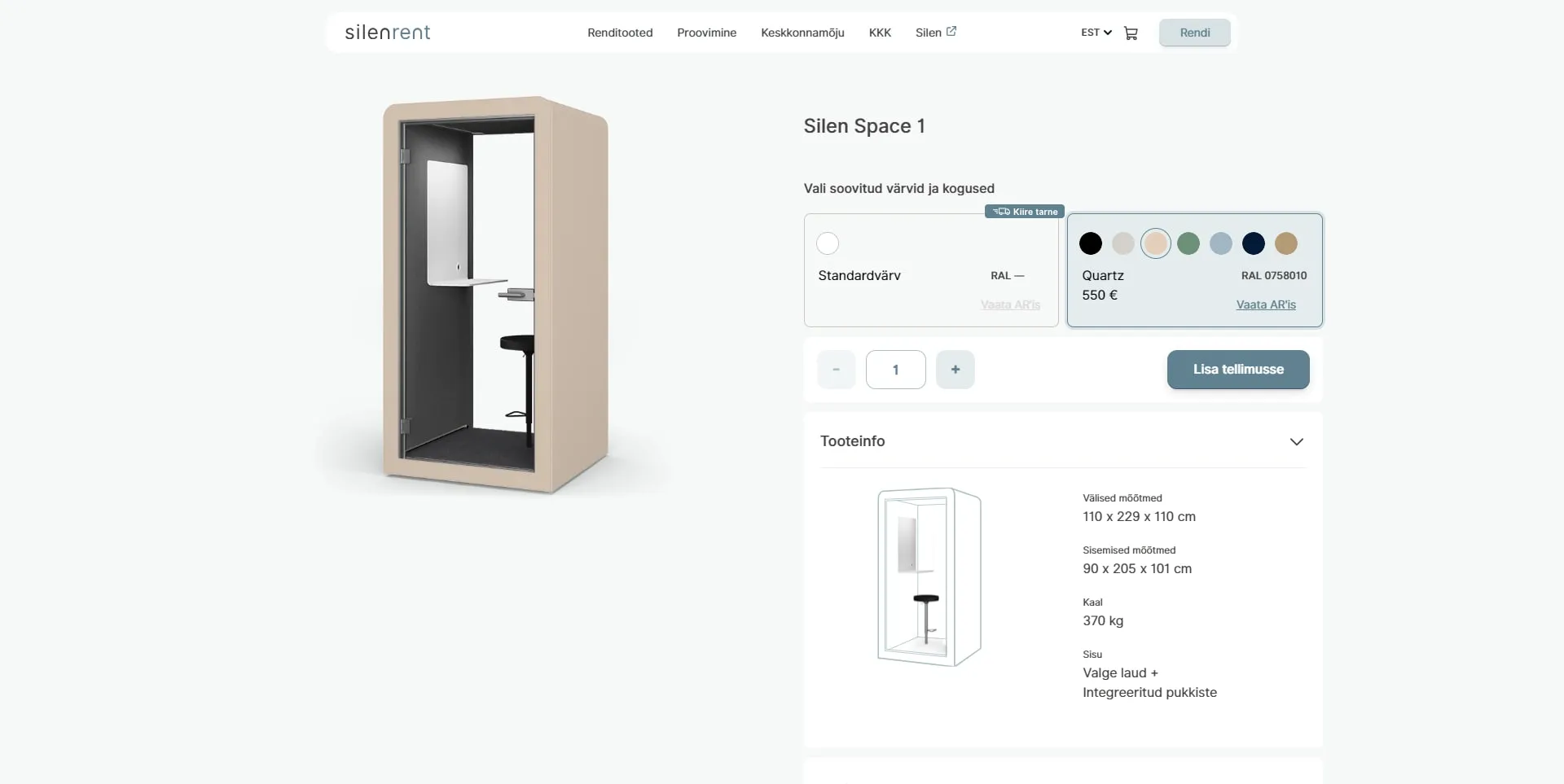This screenshot has width=1564, height=784.
Task: Select the light grey color swatch
Action: [x=1123, y=243]
